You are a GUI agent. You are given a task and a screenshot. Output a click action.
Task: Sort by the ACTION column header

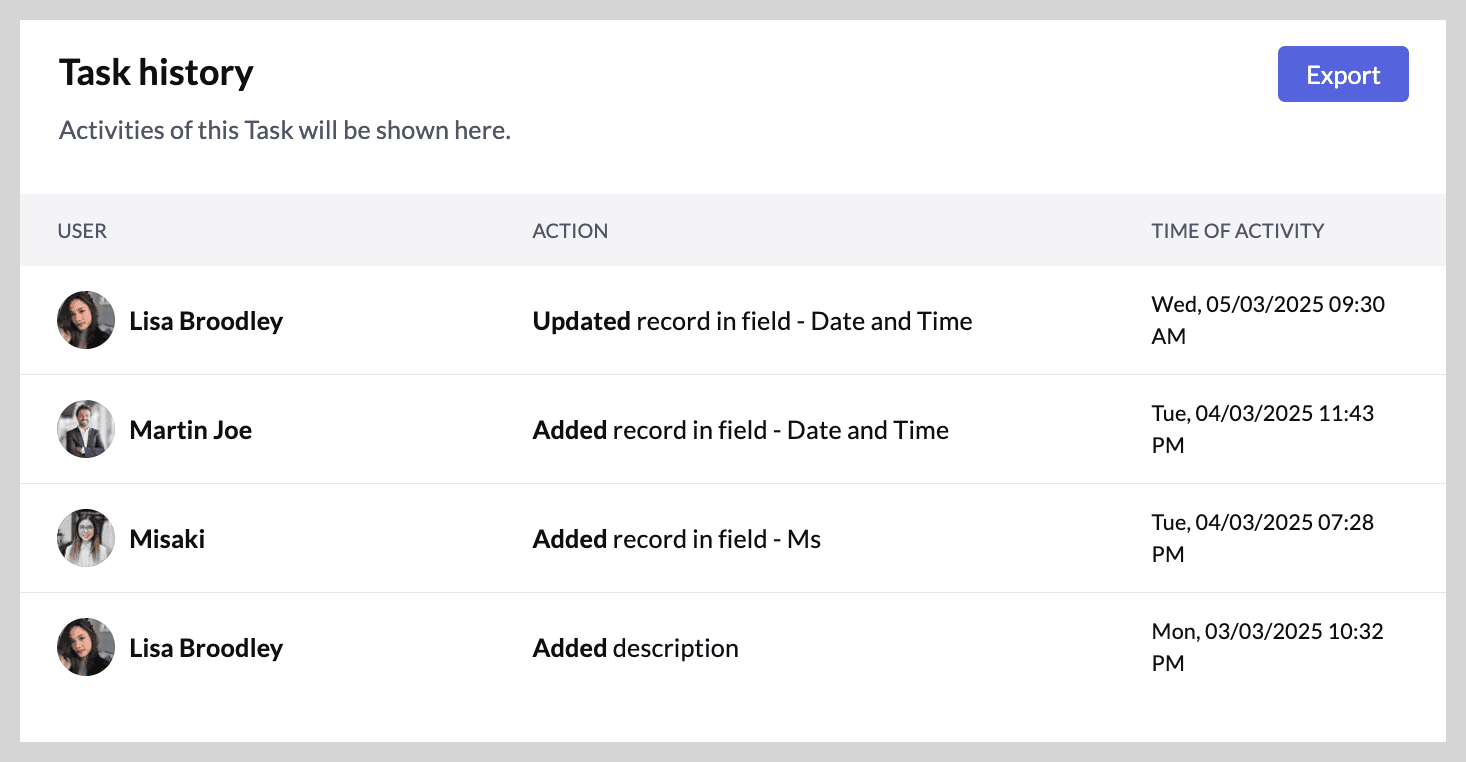pyautogui.click(x=570, y=230)
